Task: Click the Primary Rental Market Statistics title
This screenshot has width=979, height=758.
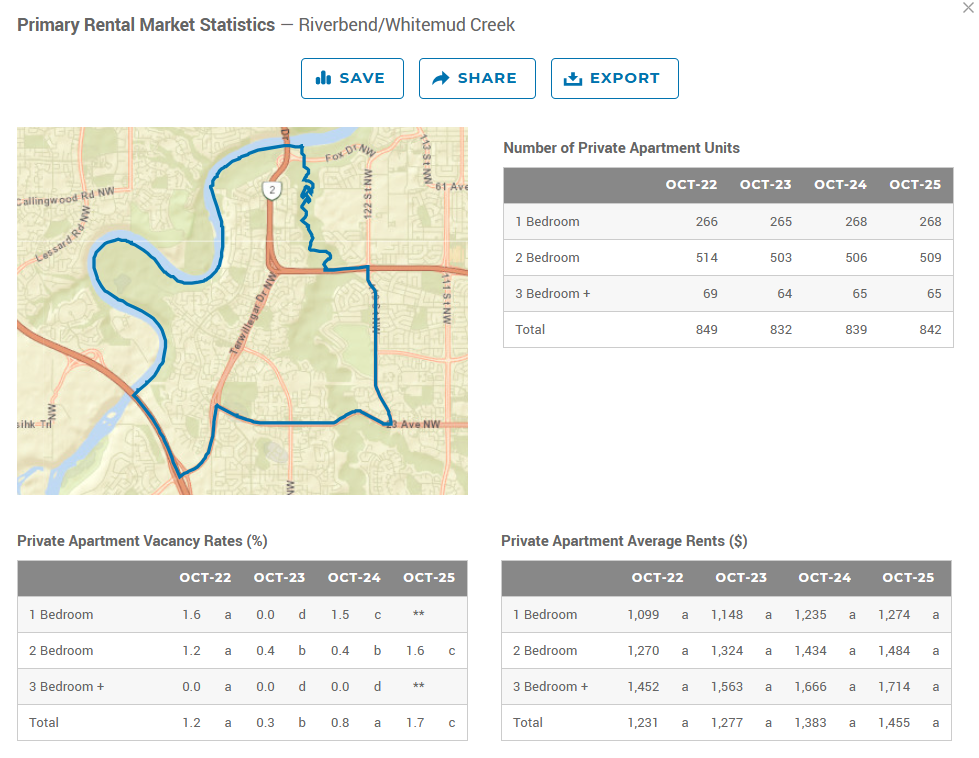Action: [146, 25]
